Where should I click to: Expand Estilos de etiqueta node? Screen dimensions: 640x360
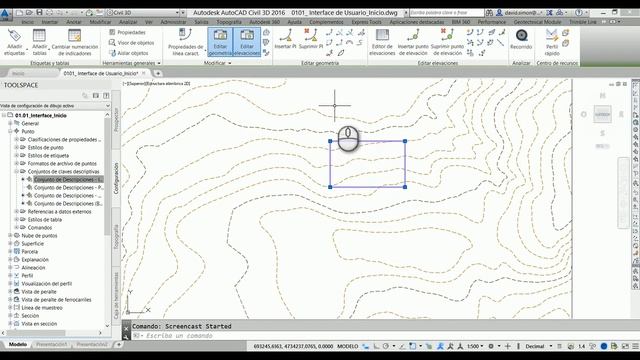(17, 156)
